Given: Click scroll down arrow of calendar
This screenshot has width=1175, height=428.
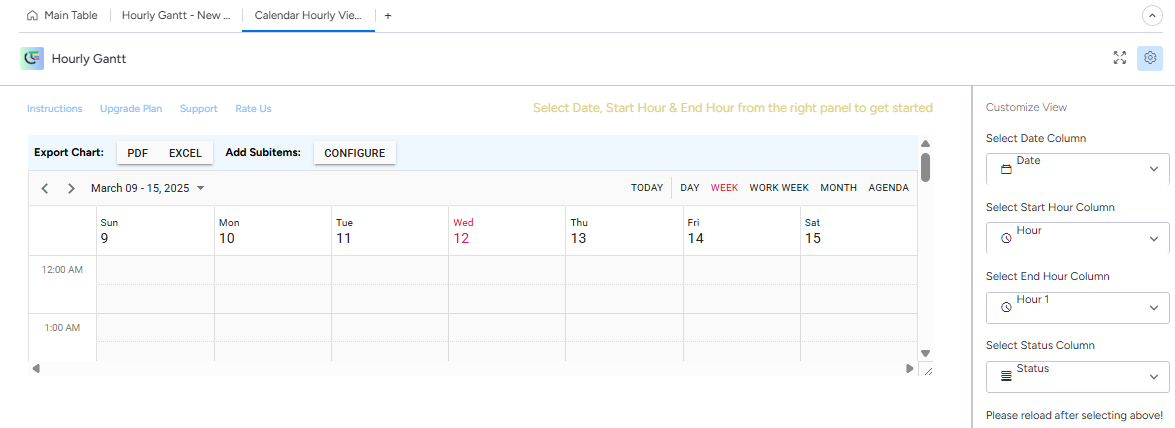Looking at the screenshot, I should [925, 353].
